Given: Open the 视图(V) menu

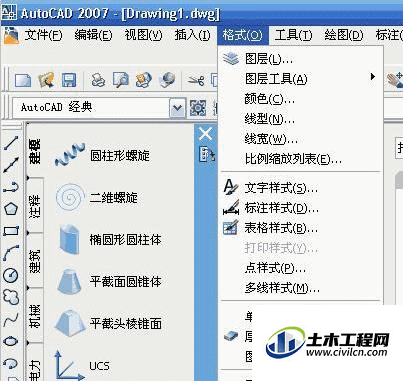Looking at the screenshot, I should point(144,35).
